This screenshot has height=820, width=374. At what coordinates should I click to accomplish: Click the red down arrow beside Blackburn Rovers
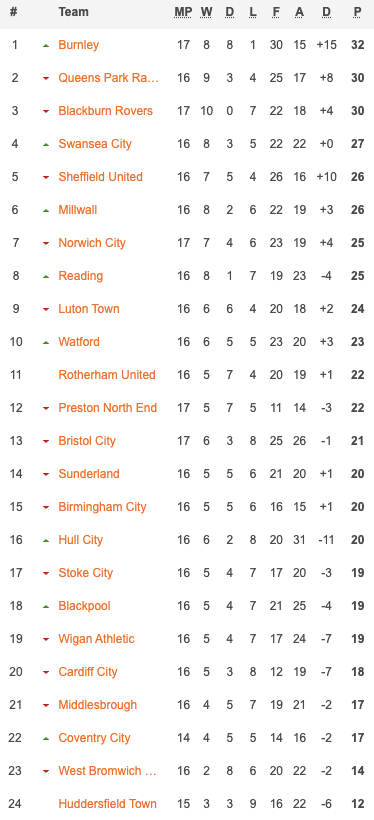[46, 111]
